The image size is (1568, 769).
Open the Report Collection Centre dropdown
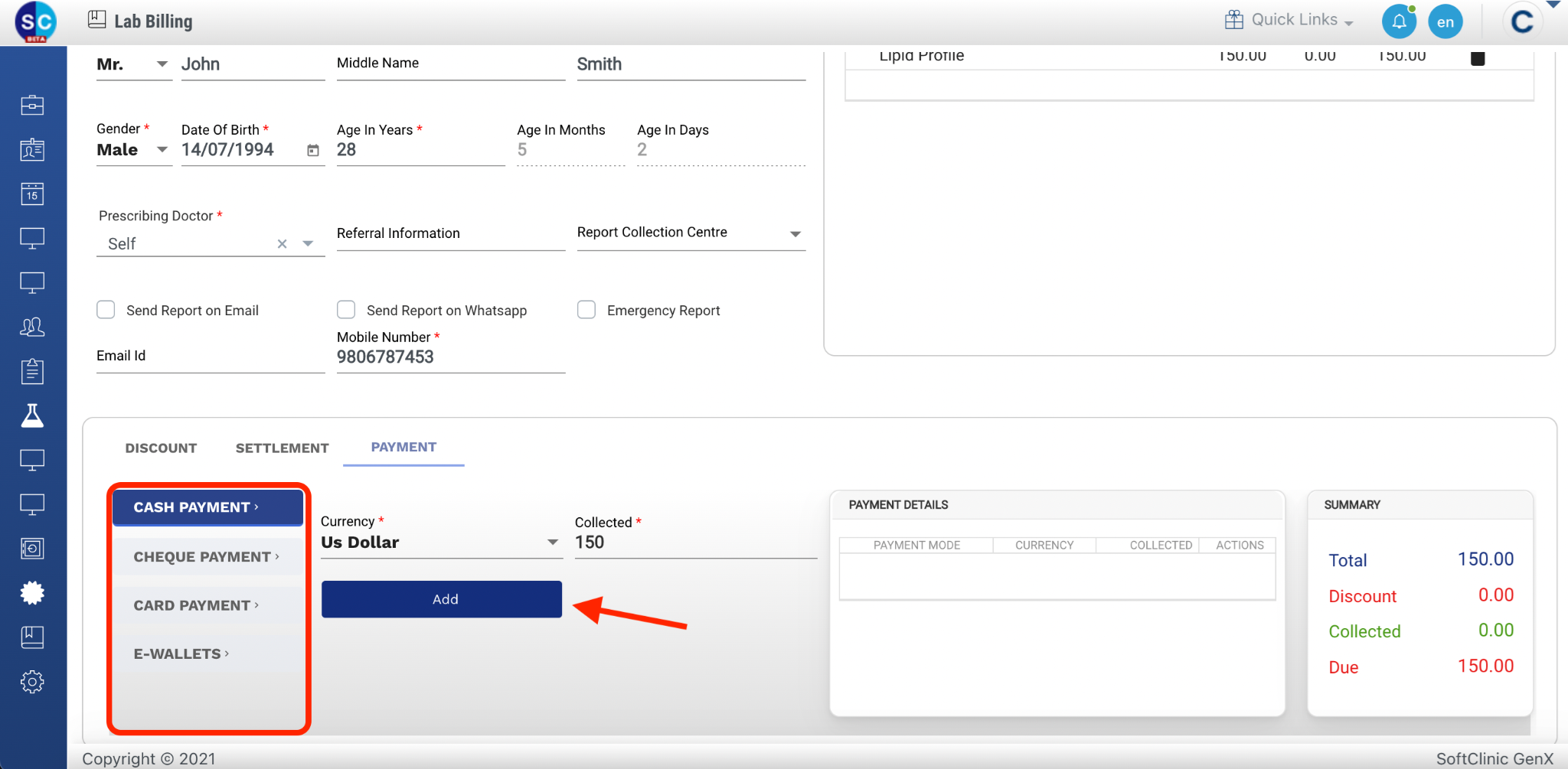pos(795,233)
